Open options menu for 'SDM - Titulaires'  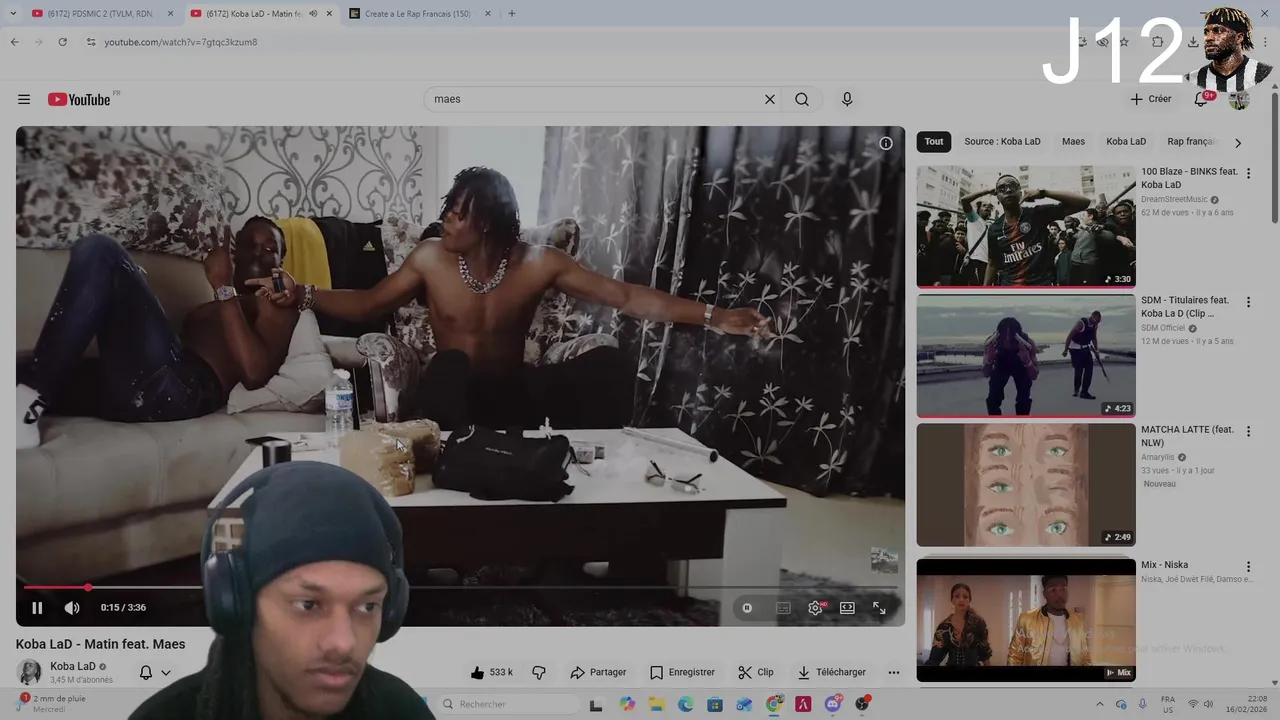point(1248,302)
